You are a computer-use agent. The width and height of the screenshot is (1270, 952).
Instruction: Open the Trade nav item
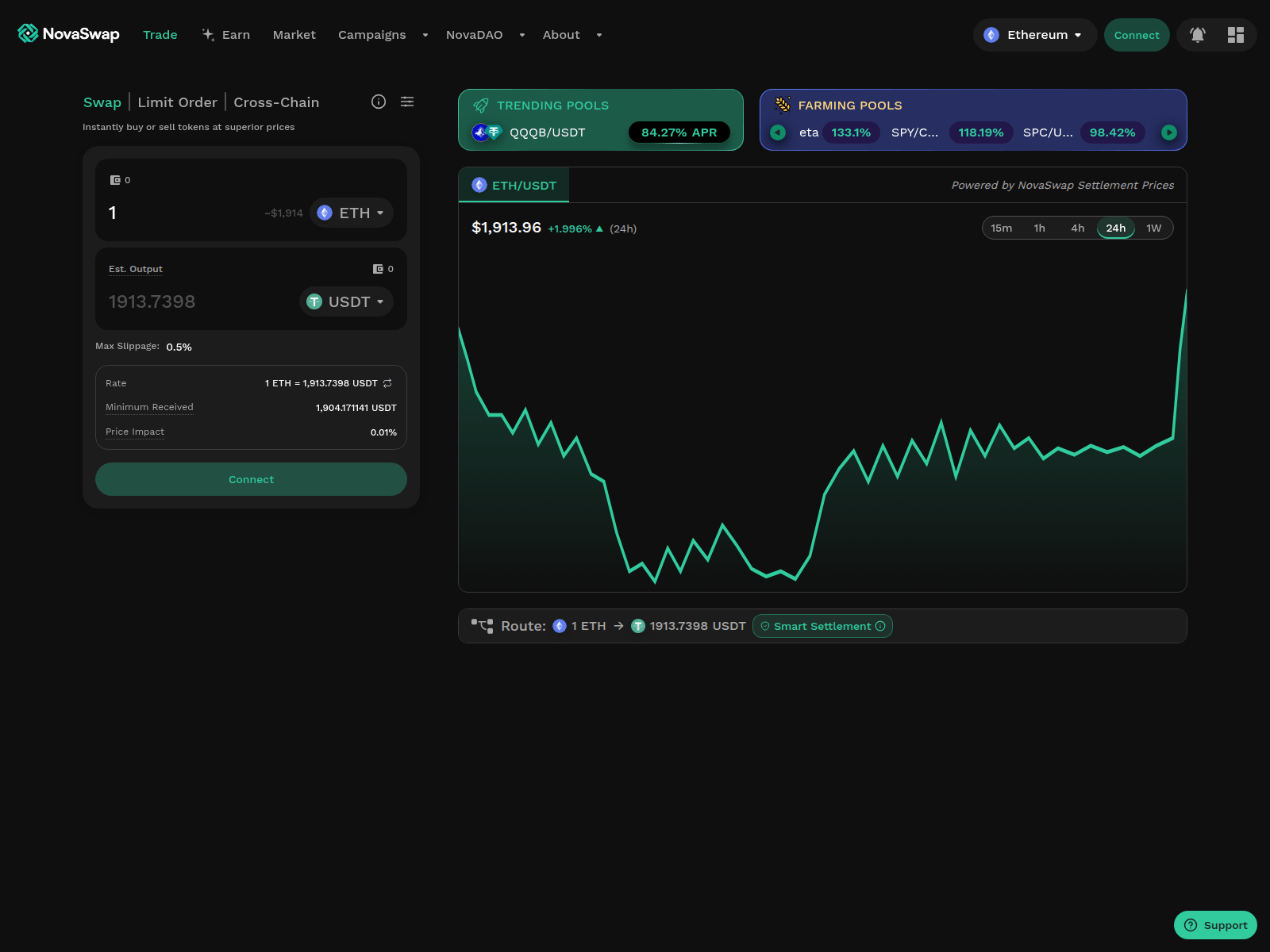[160, 35]
